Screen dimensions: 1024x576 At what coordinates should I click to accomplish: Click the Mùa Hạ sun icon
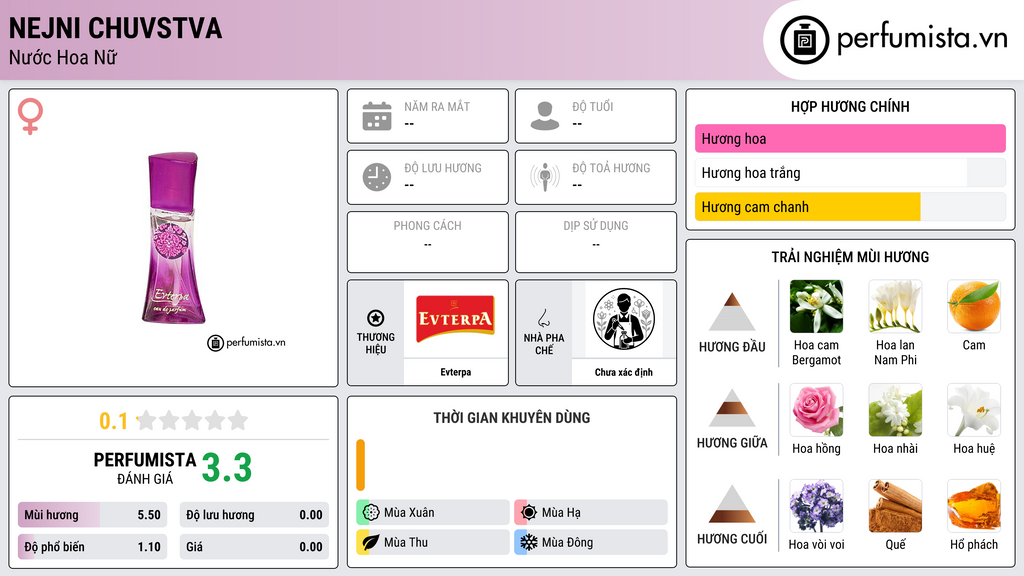(x=529, y=513)
